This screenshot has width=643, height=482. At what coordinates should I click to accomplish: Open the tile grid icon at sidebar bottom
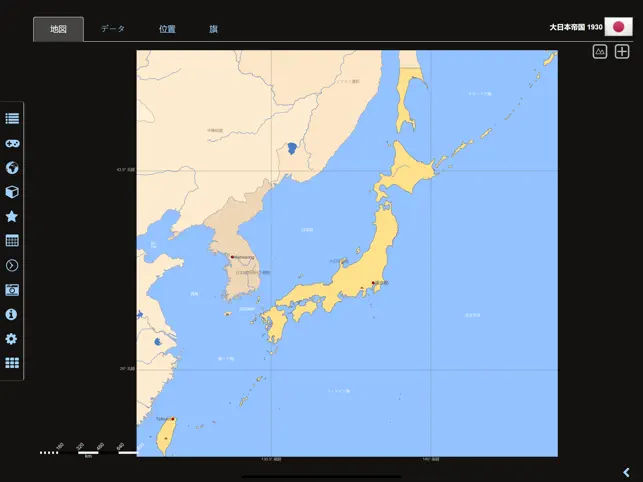point(12,363)
